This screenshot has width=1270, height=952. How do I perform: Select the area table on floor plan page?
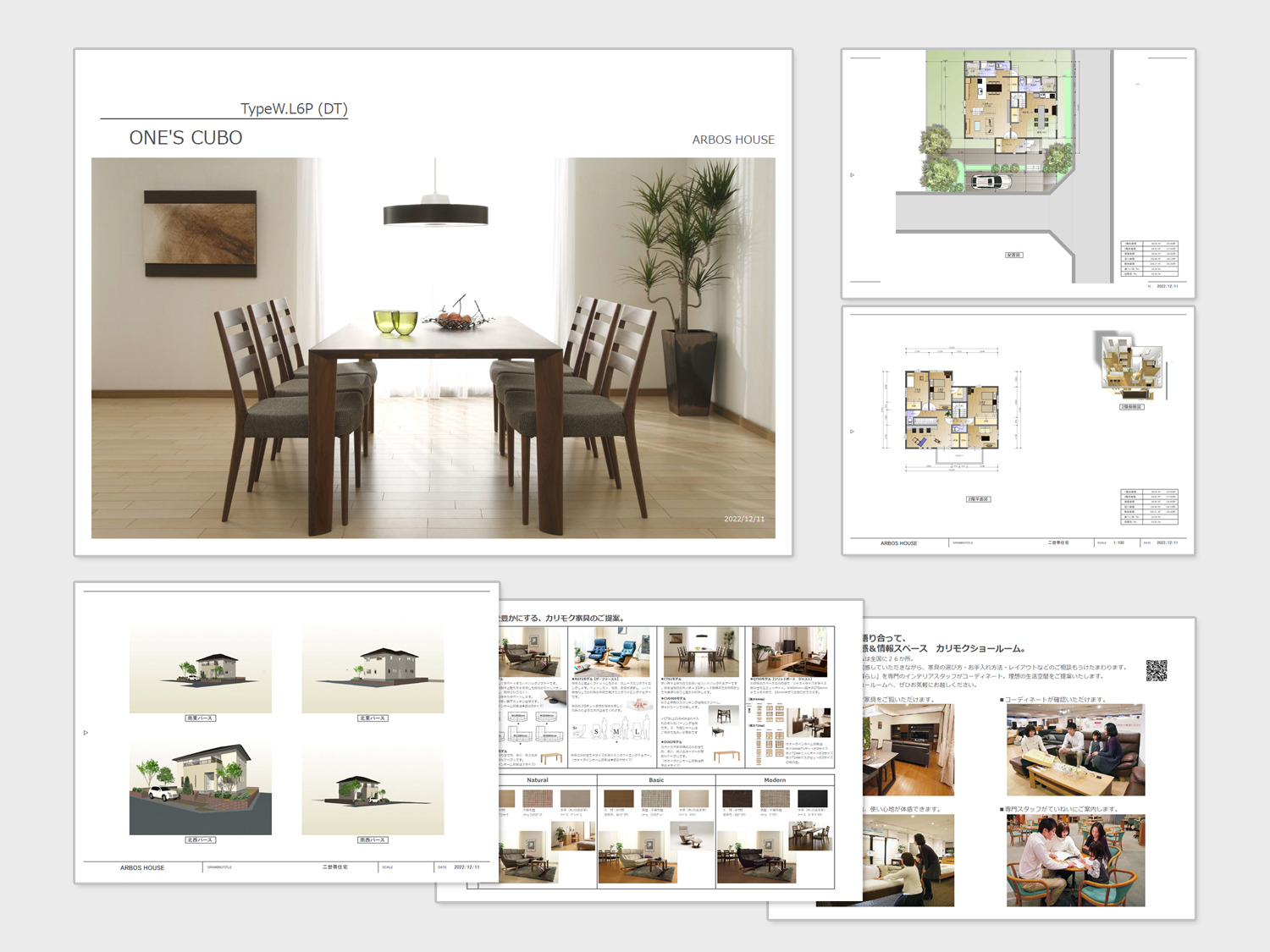1149,506
